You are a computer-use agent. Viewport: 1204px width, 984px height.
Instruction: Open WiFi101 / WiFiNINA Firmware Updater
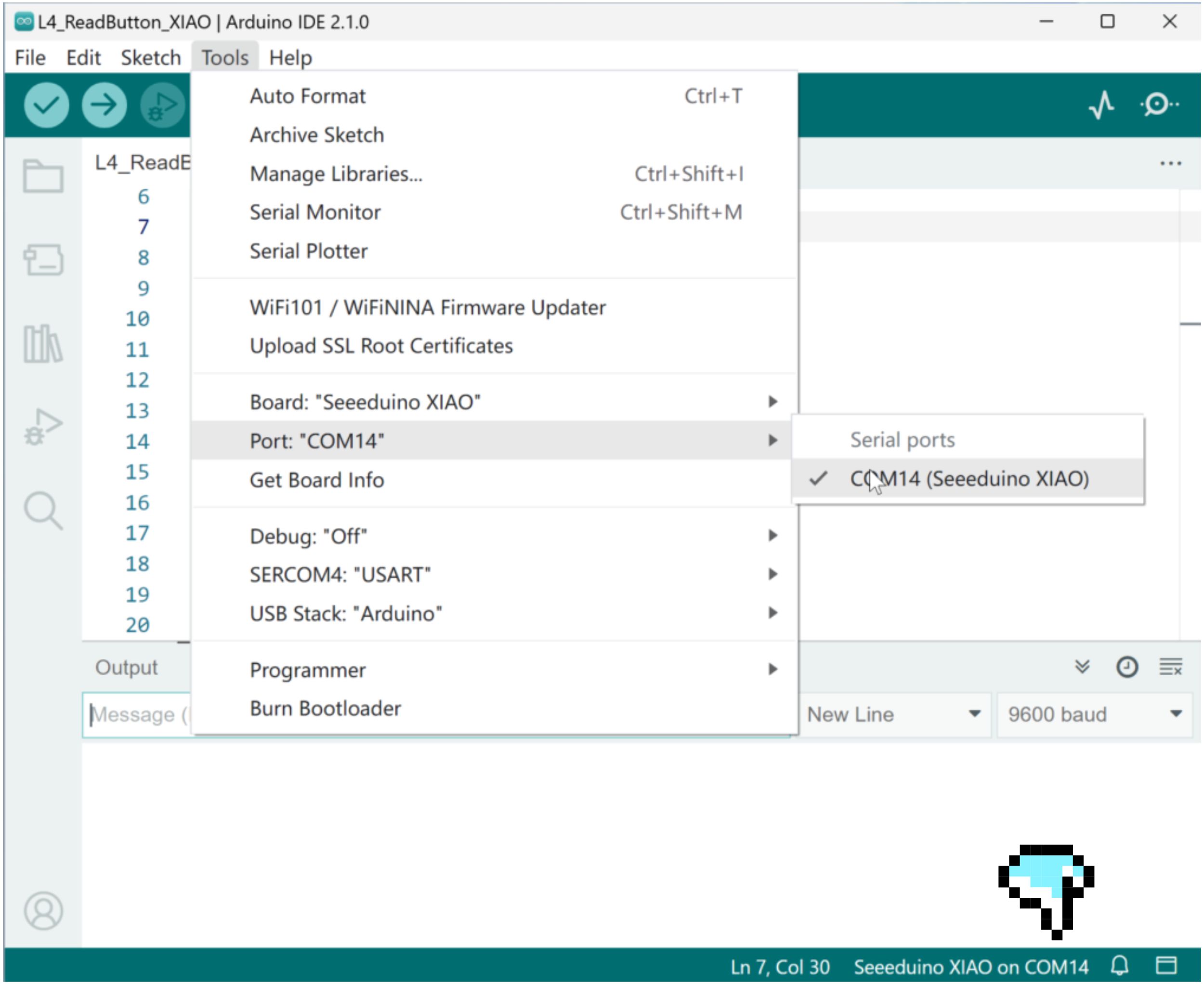tap(494, 307)
